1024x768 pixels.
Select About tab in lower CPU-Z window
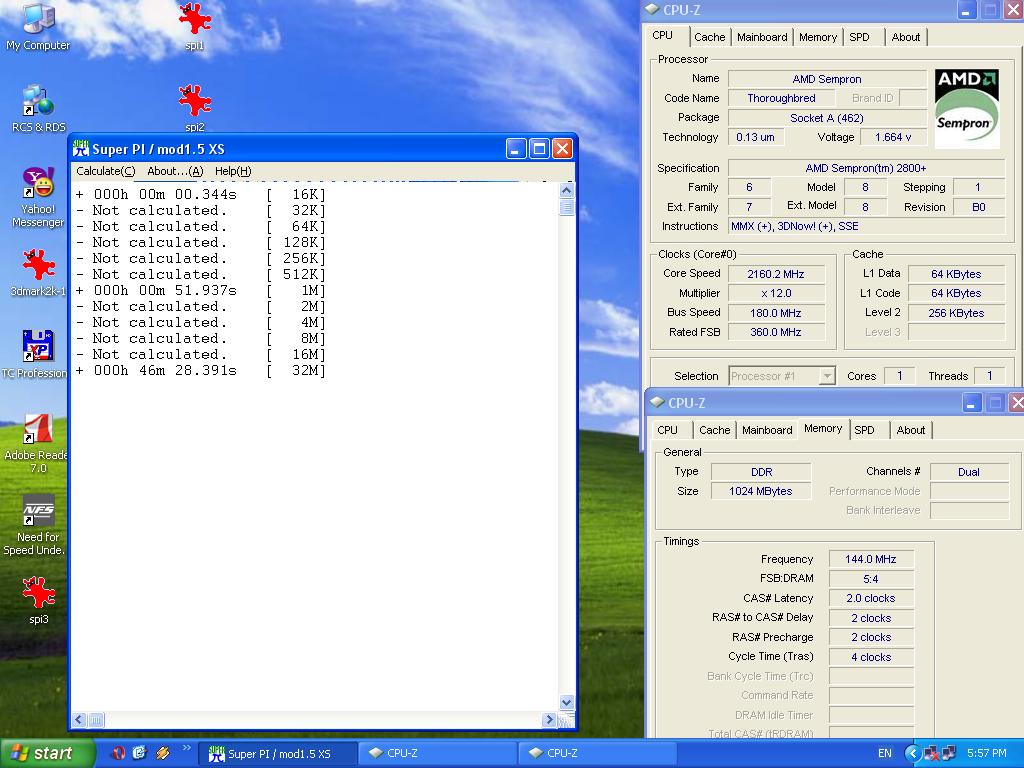tap(911, 430)
